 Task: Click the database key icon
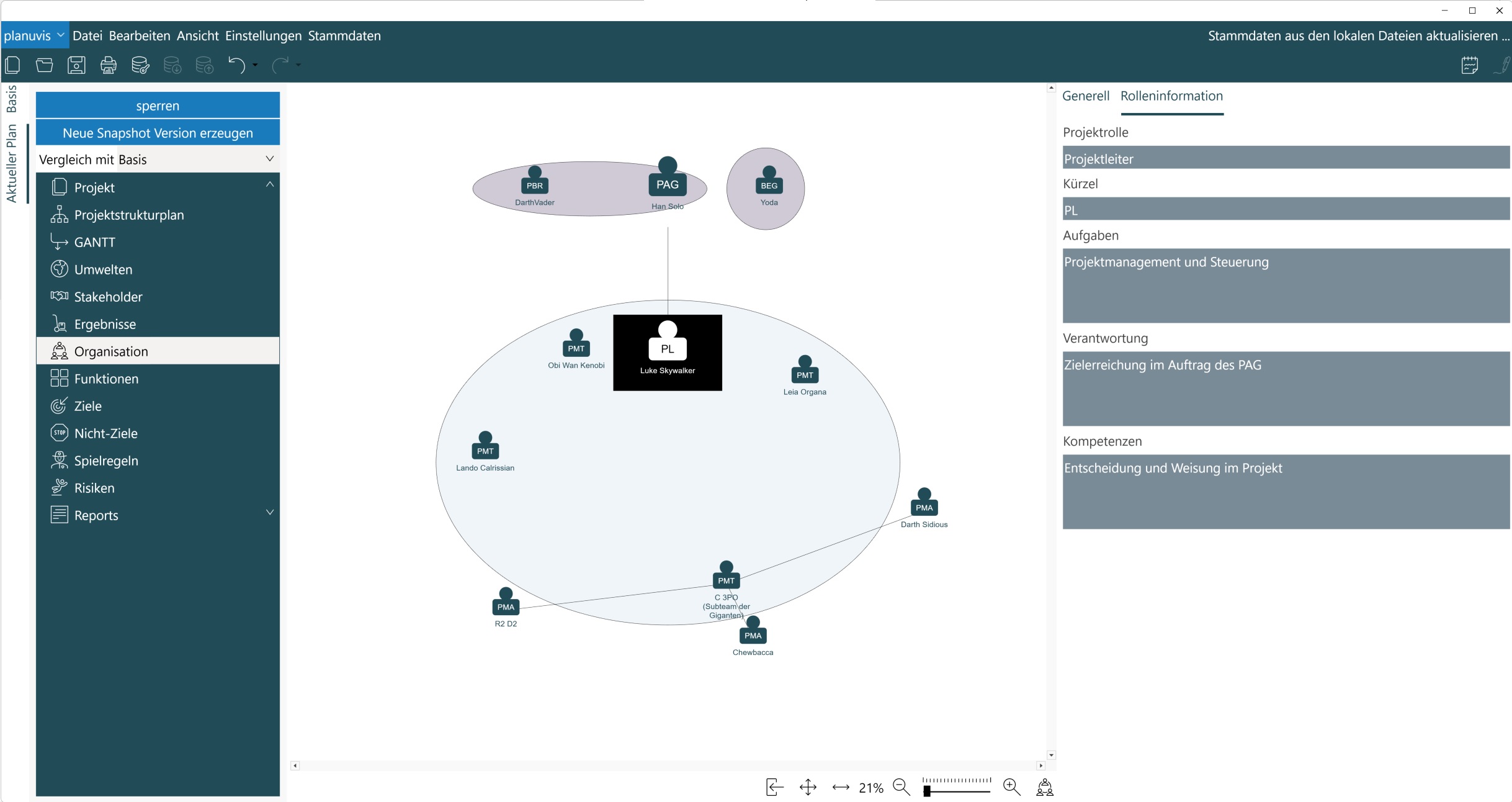(x=141, y=65)
